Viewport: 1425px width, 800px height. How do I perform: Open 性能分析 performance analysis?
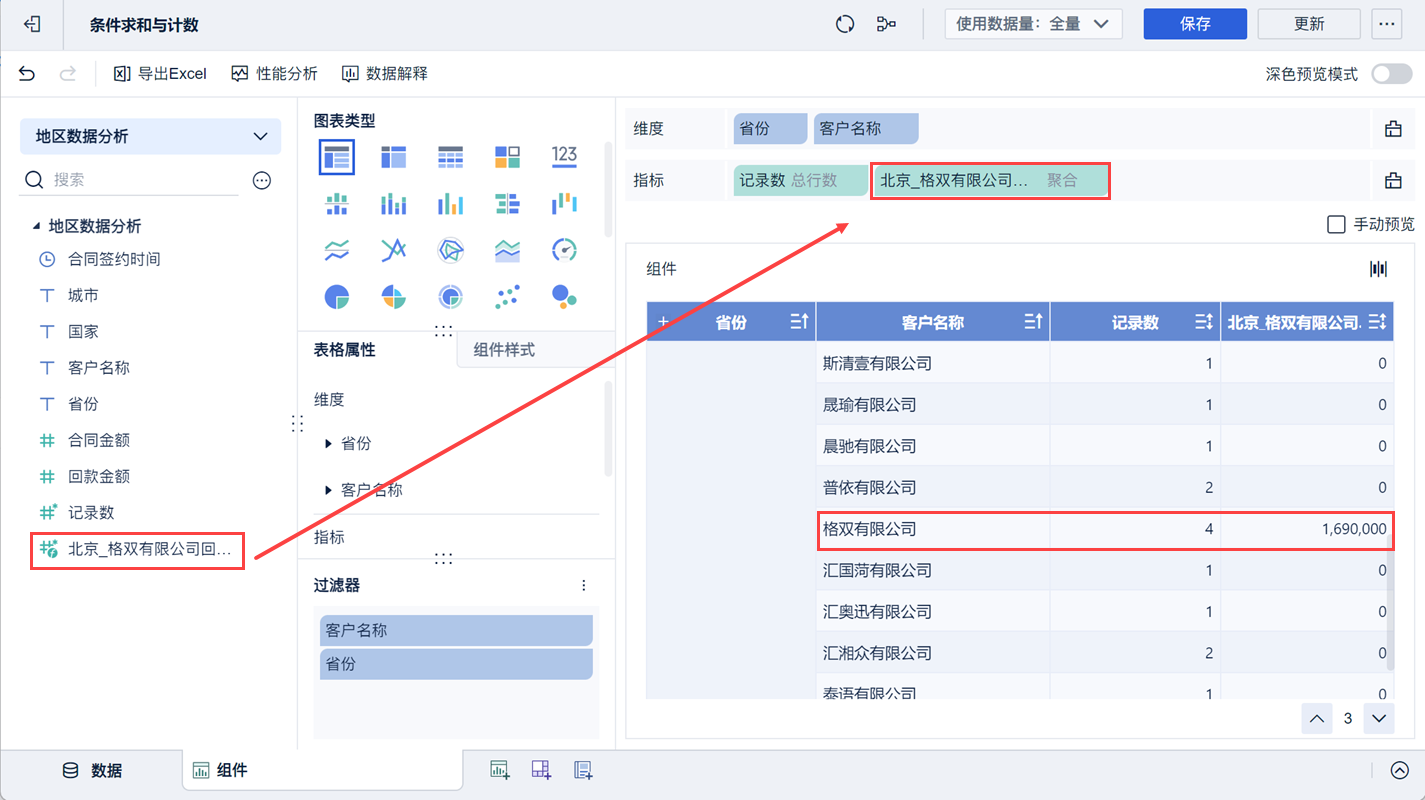click(274, 73)
